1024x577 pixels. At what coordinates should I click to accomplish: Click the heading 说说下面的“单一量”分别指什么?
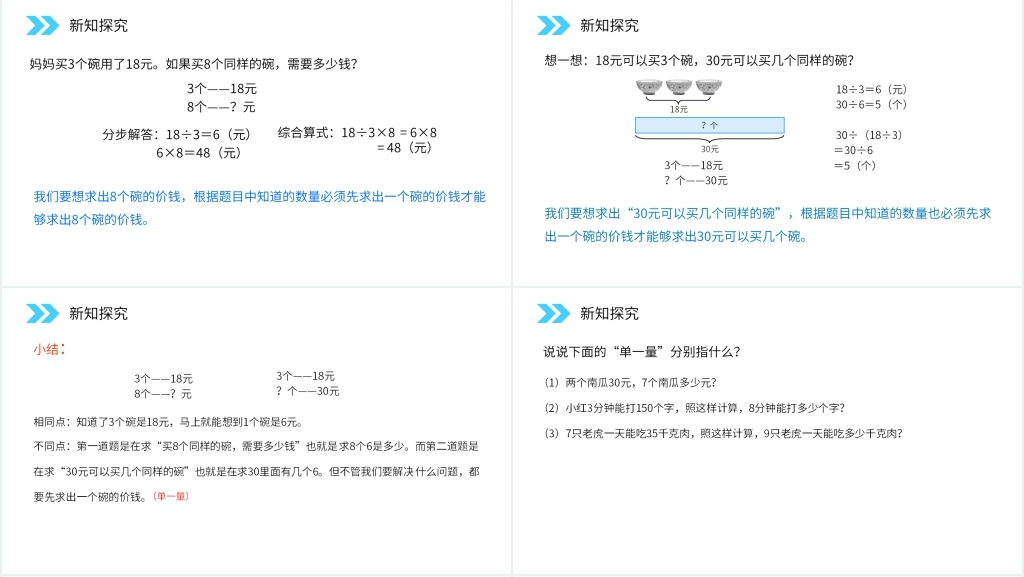coord(642,352)
